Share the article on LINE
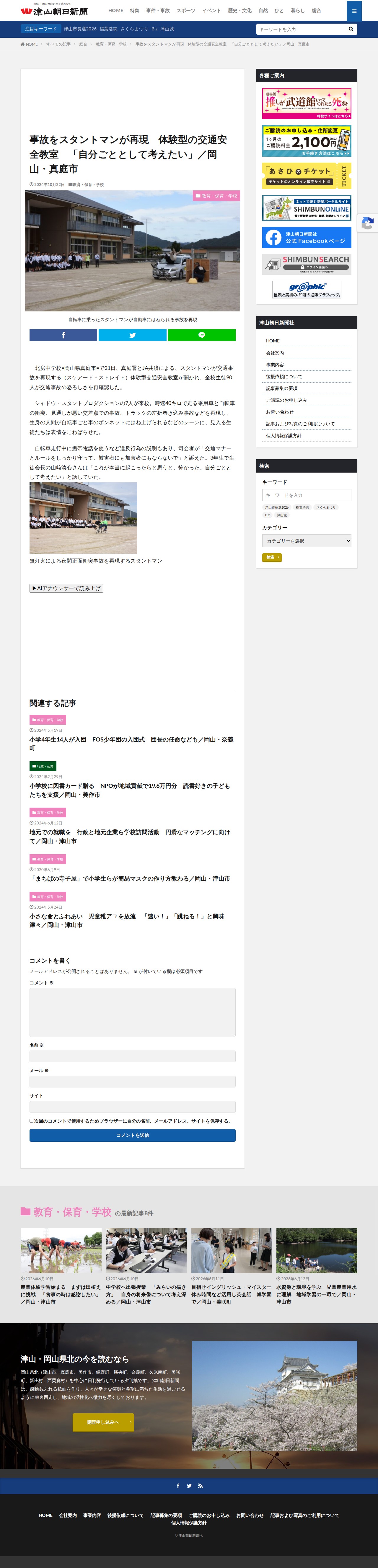Viewport: 378px width, 1568px height. pyautogui.click(x=201, y=335)
